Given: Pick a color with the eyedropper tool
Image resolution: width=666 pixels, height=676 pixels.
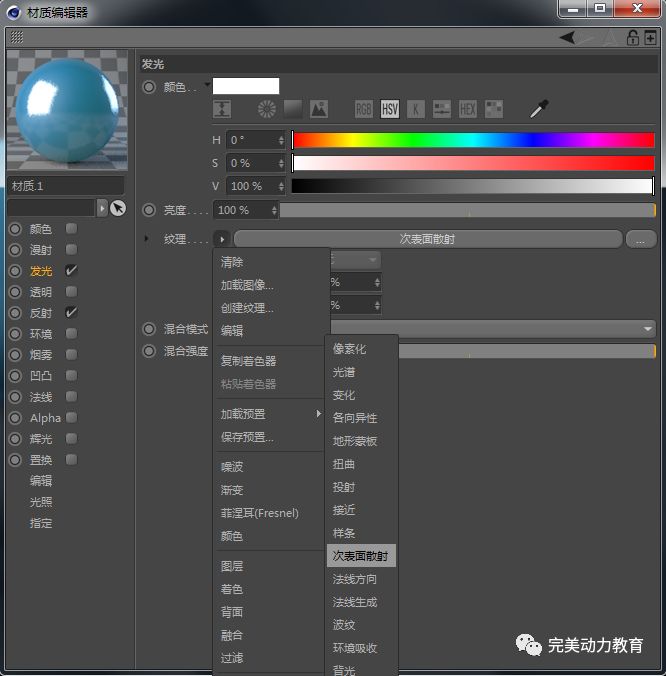Looking at the screenshot, I should tap(539, 109).
